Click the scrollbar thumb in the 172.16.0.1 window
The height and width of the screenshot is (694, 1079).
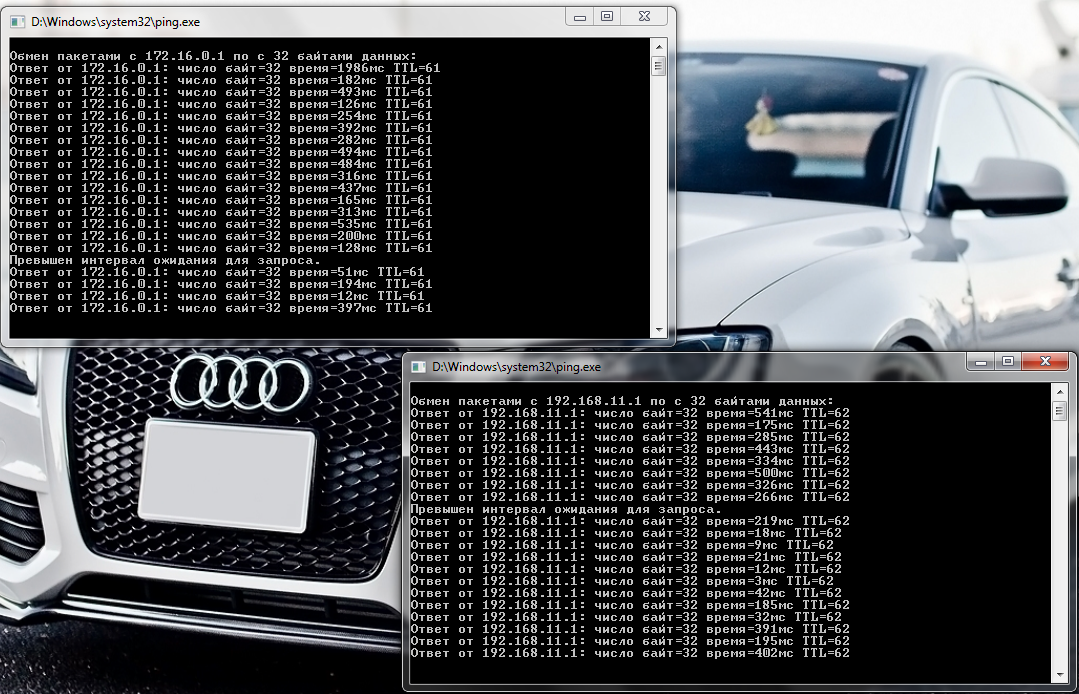(659, 66)
